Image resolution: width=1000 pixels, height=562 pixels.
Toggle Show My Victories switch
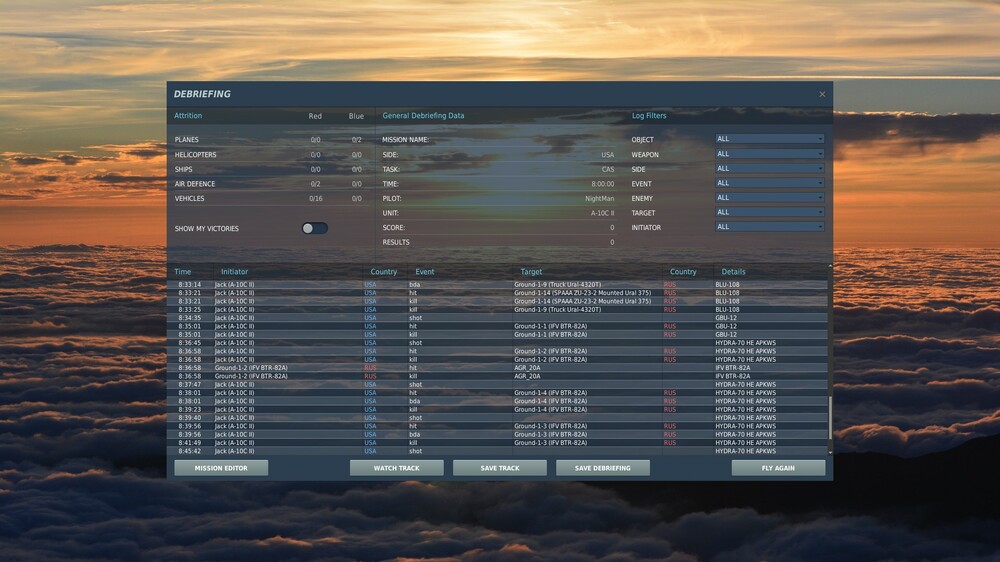314,228
